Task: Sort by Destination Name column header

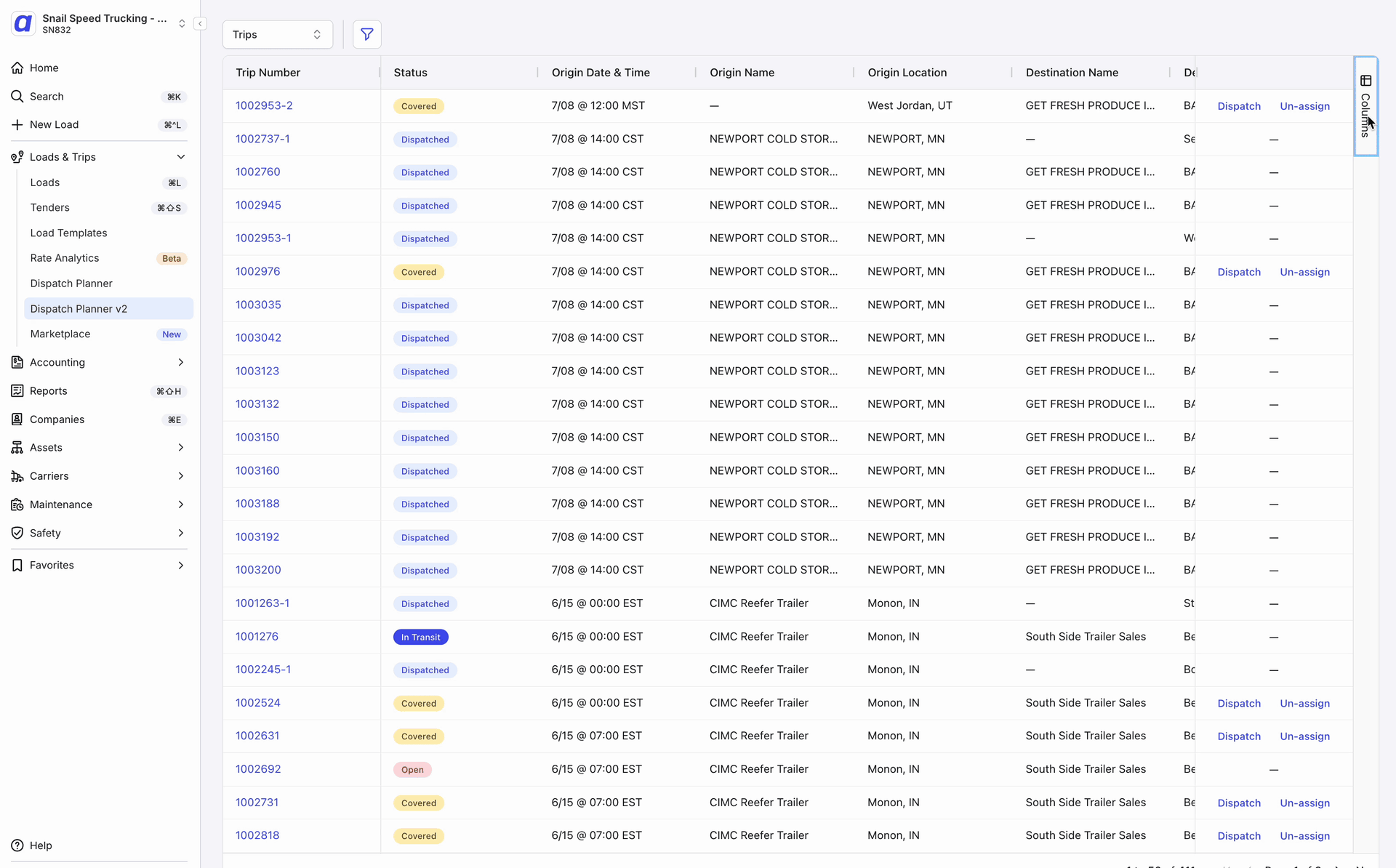Action: coord(1072,73)
